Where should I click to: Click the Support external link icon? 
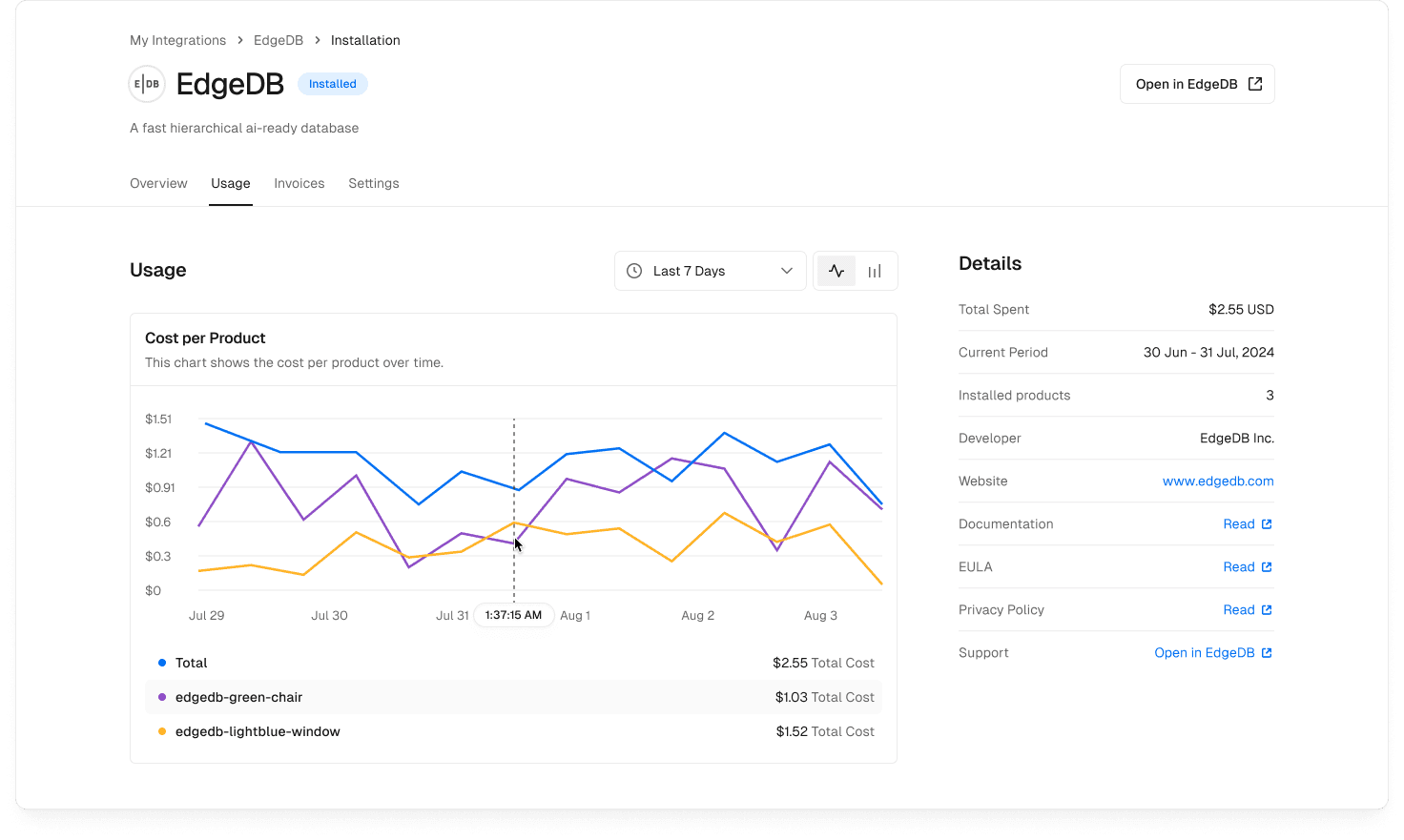coord(1267,653)
